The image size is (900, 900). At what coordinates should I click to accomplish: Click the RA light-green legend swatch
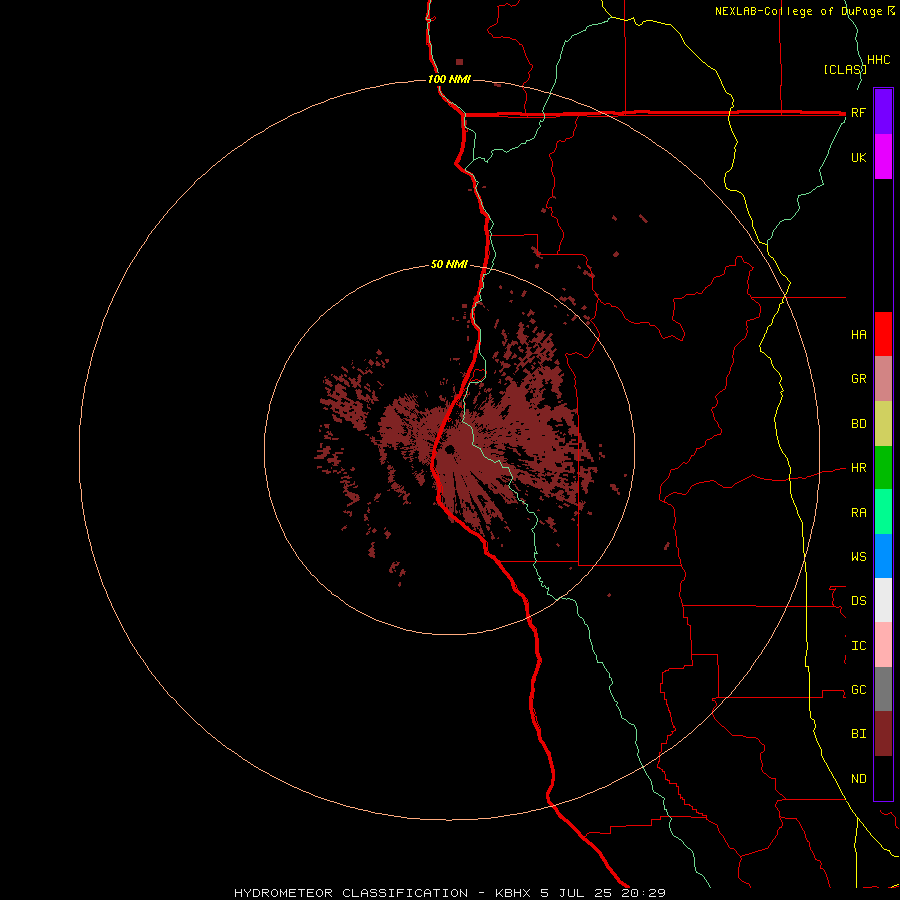[883, 512]
